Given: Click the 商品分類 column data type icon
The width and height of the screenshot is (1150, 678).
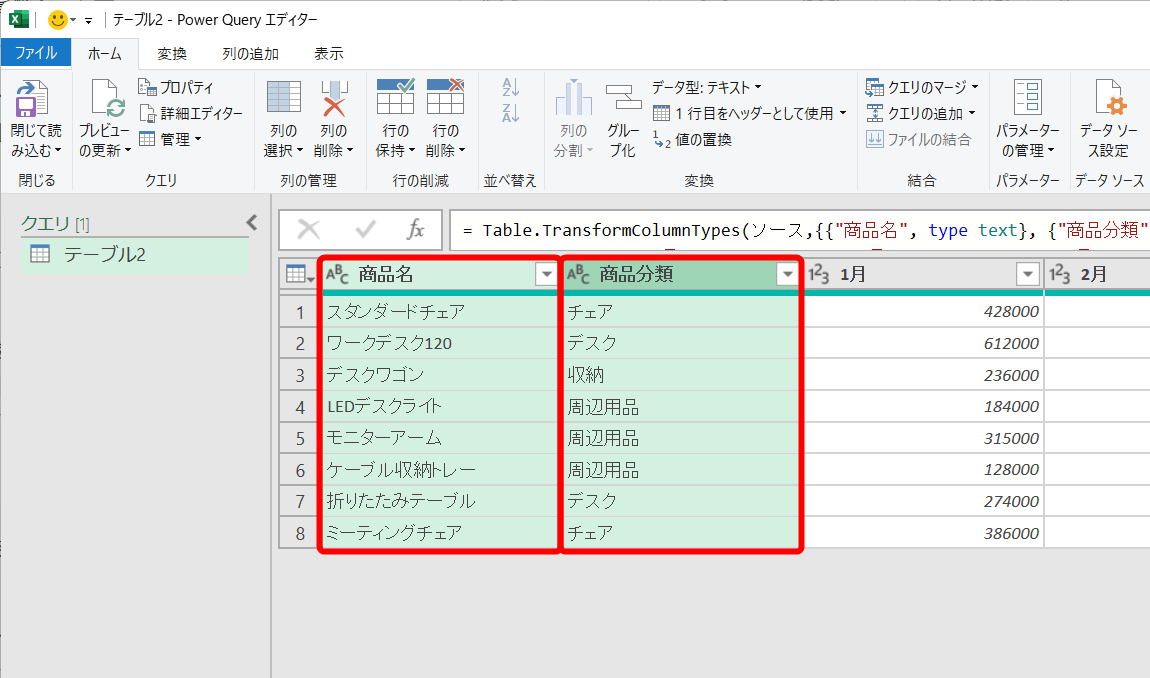Looking at the screenshot, I should 578,274.
